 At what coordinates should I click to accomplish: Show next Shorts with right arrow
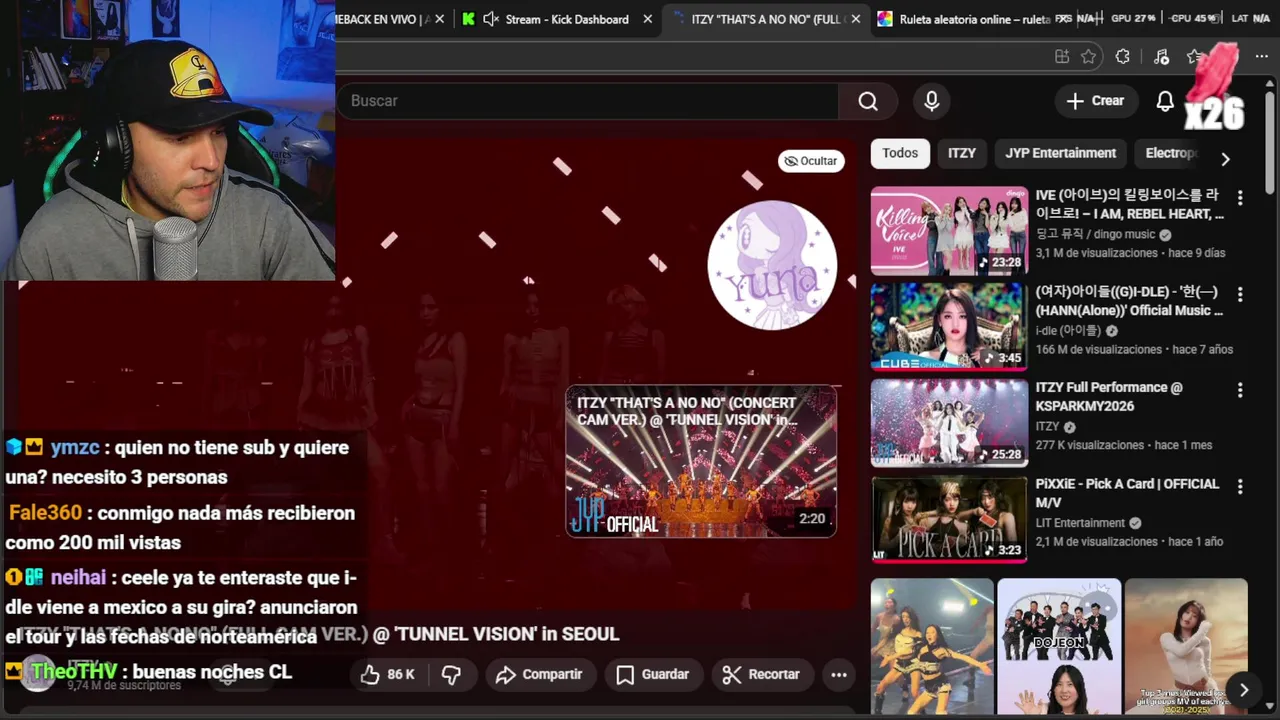[1244, 690]
